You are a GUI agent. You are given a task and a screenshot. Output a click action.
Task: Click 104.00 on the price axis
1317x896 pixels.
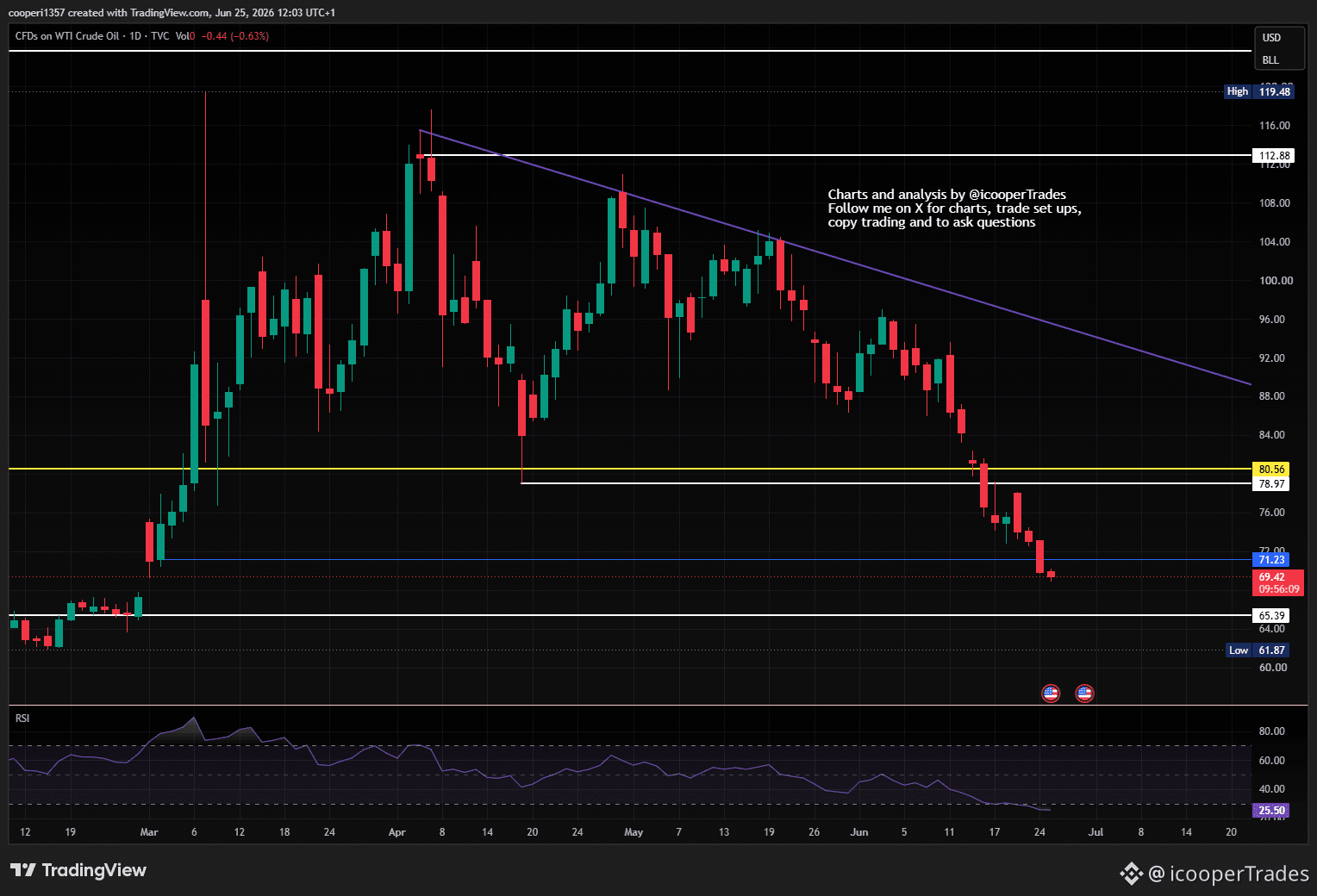point(1275,242)
